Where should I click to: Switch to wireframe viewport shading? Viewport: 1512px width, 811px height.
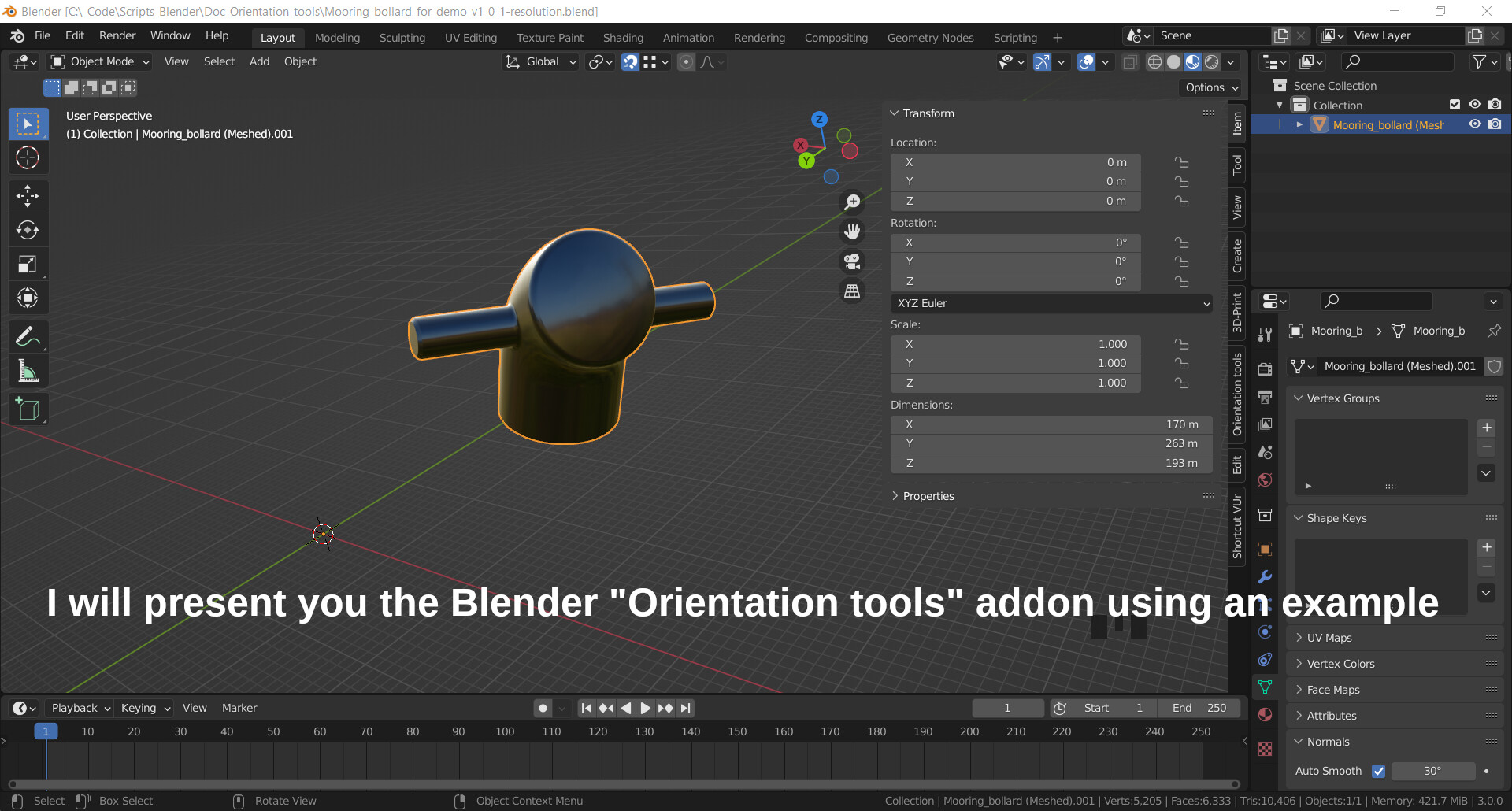[1154, 62]
